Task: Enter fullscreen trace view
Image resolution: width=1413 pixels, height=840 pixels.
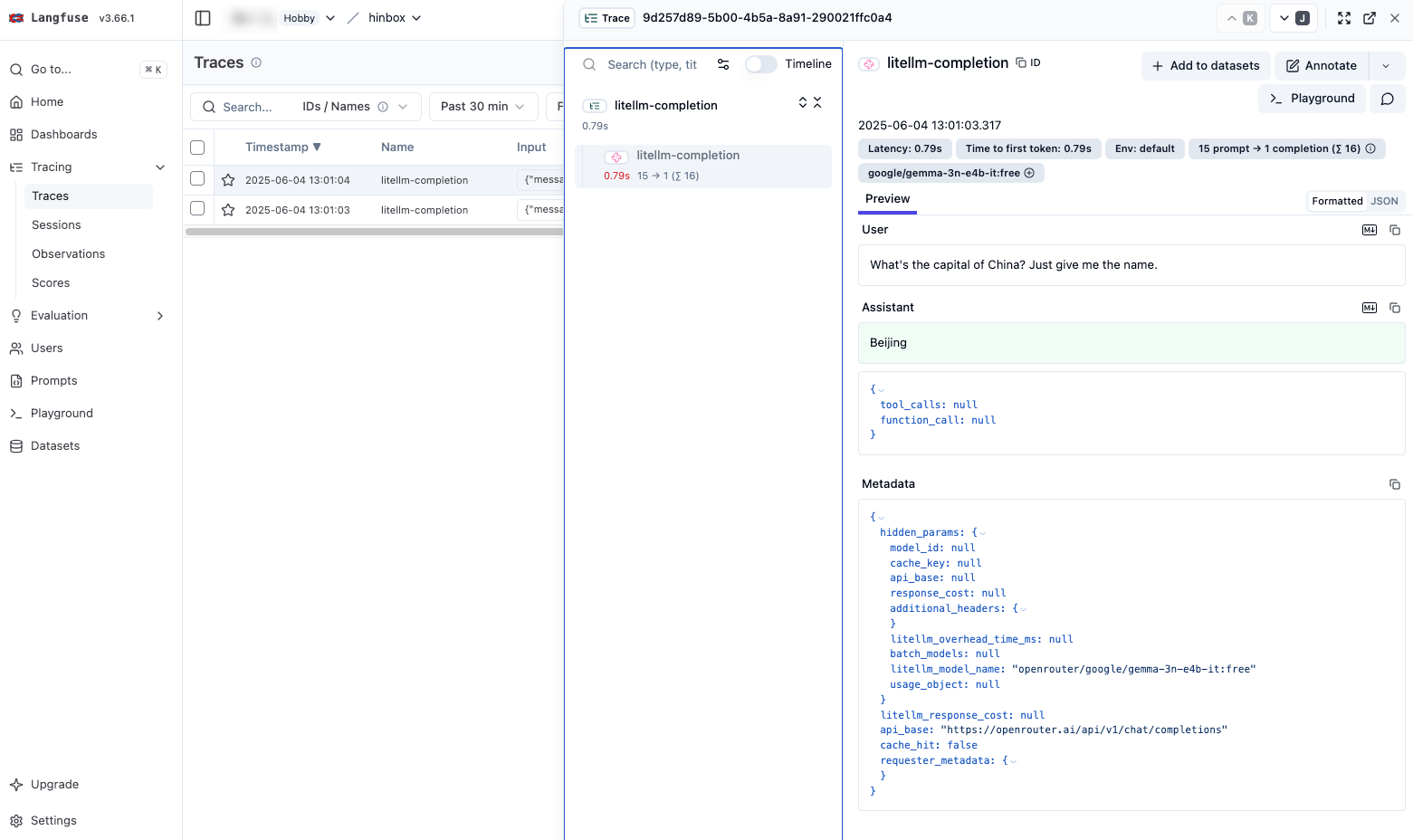Action: pos(1344,18)
